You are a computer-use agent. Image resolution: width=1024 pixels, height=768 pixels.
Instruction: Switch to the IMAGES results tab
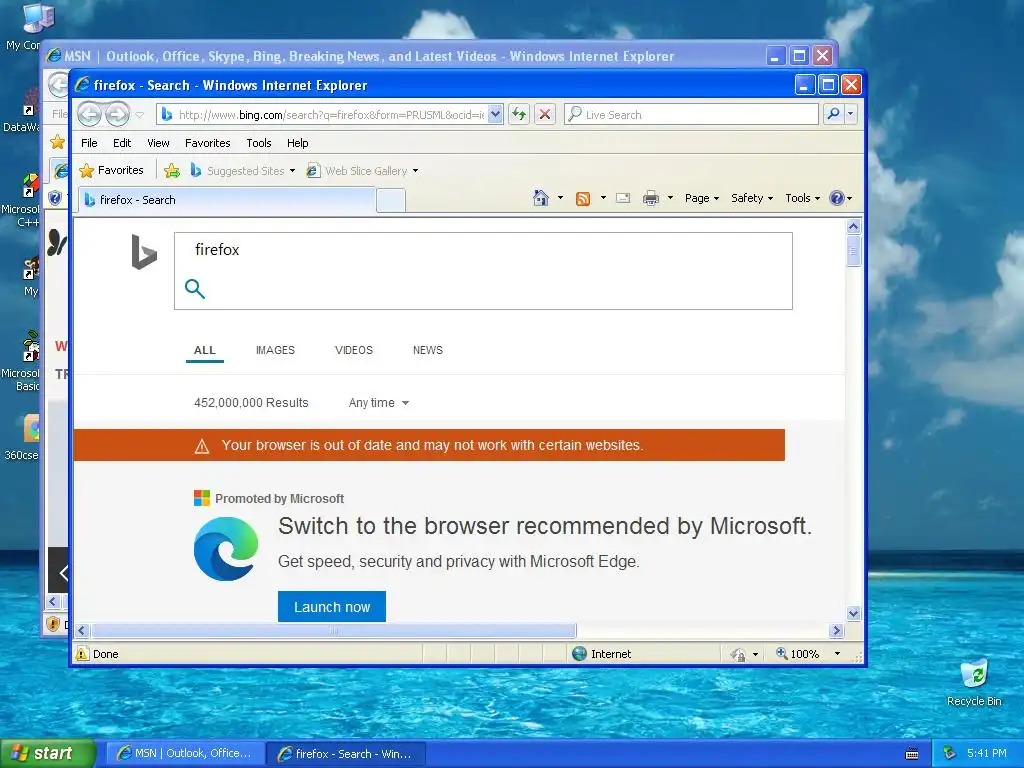click(275, 350)
